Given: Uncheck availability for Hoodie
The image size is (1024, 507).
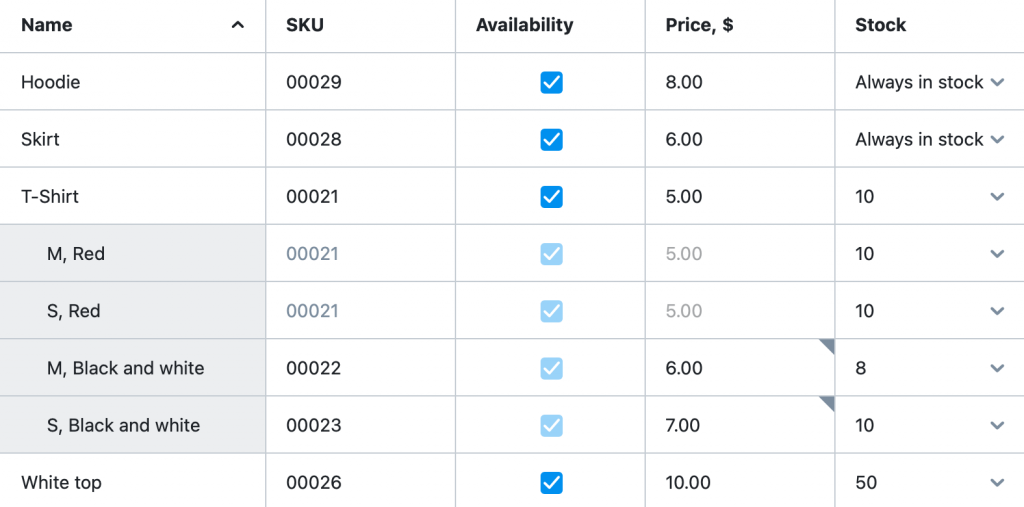Looking at the screenshot, I should click(551, 82).
